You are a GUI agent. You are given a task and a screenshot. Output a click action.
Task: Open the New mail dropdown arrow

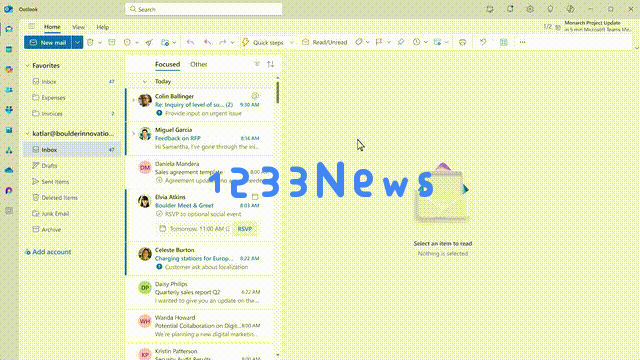click(77, 42)
